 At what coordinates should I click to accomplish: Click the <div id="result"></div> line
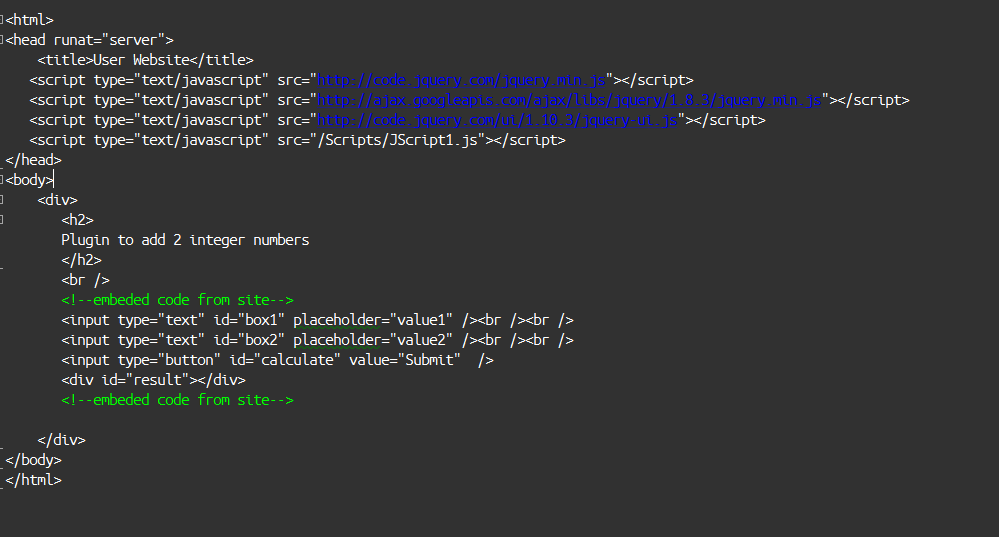153,380
